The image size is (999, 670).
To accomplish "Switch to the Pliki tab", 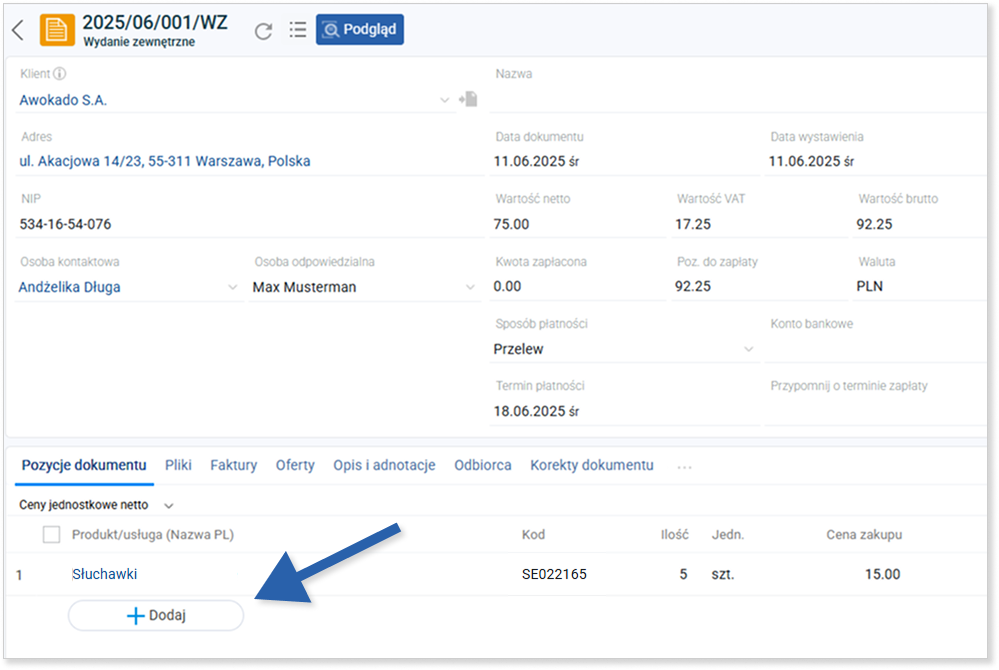I will 178,466.
